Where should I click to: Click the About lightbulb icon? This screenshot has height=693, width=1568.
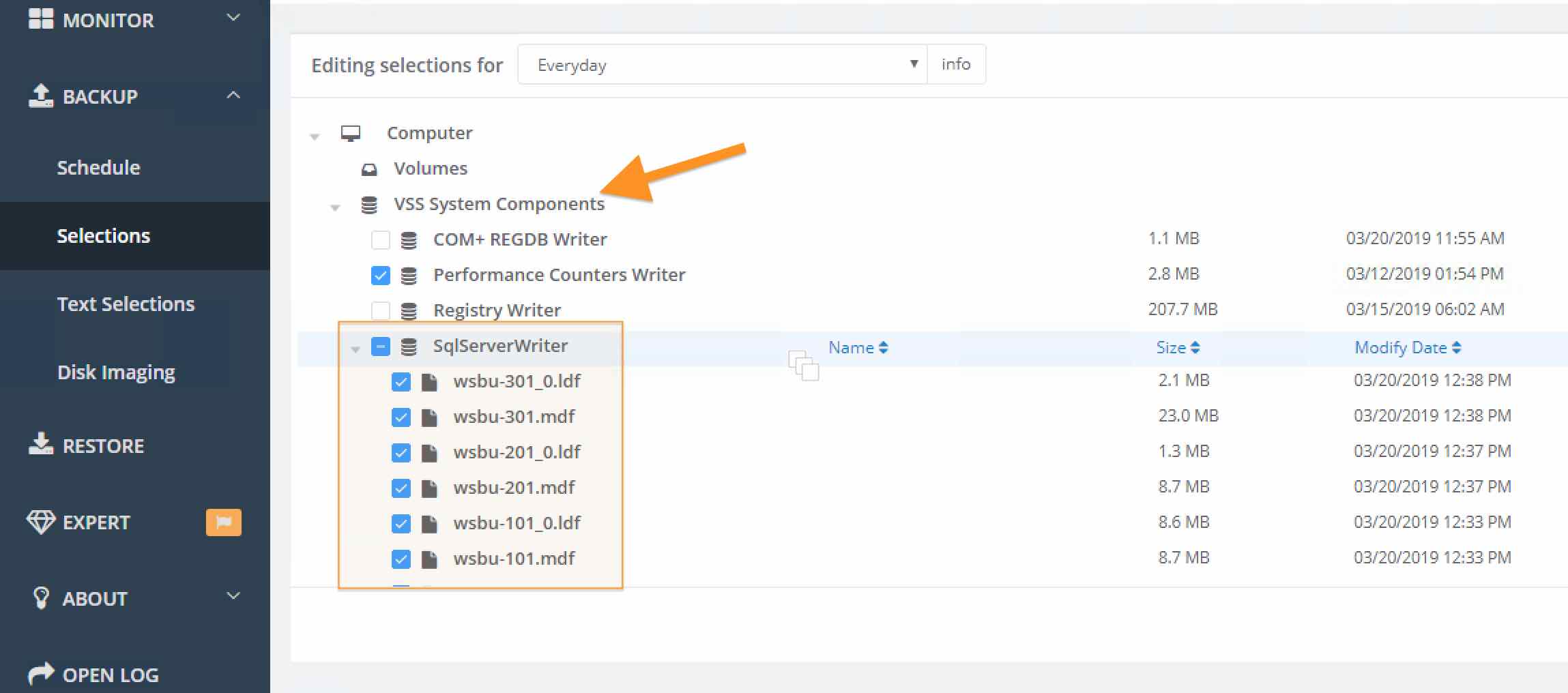point(41,598)
